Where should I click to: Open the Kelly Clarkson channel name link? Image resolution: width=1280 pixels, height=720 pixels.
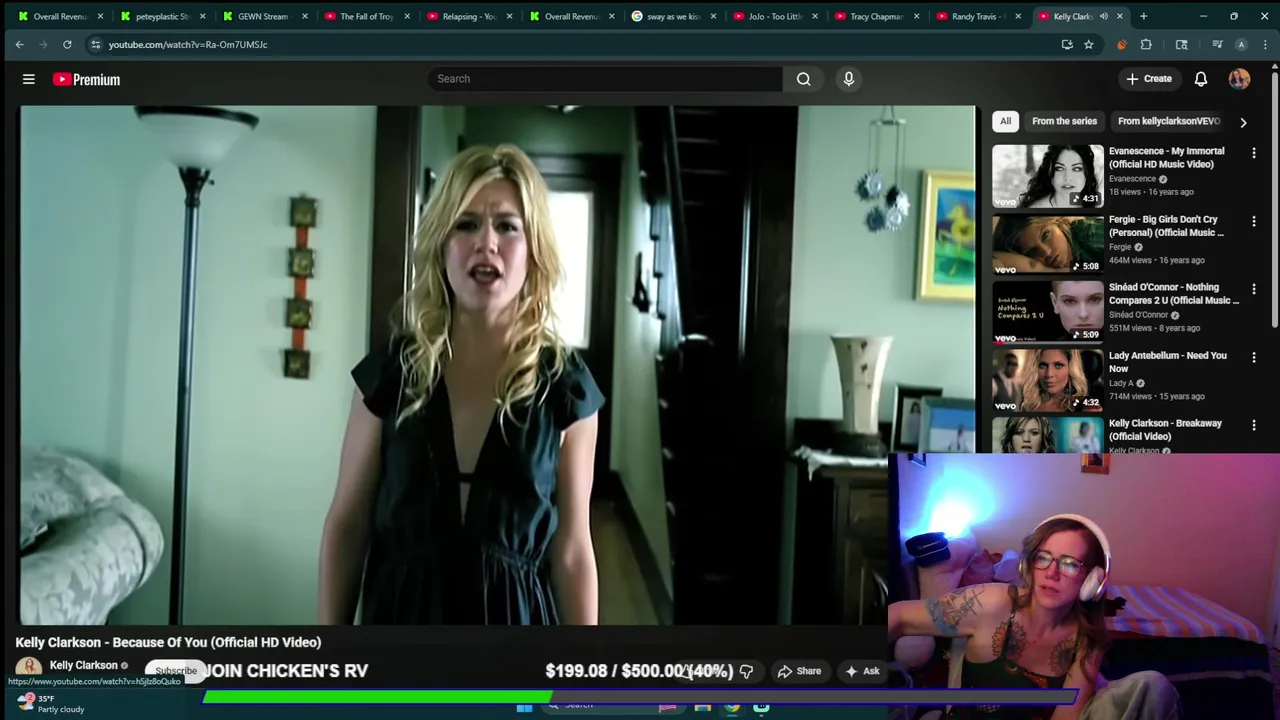tap(84, 665)
